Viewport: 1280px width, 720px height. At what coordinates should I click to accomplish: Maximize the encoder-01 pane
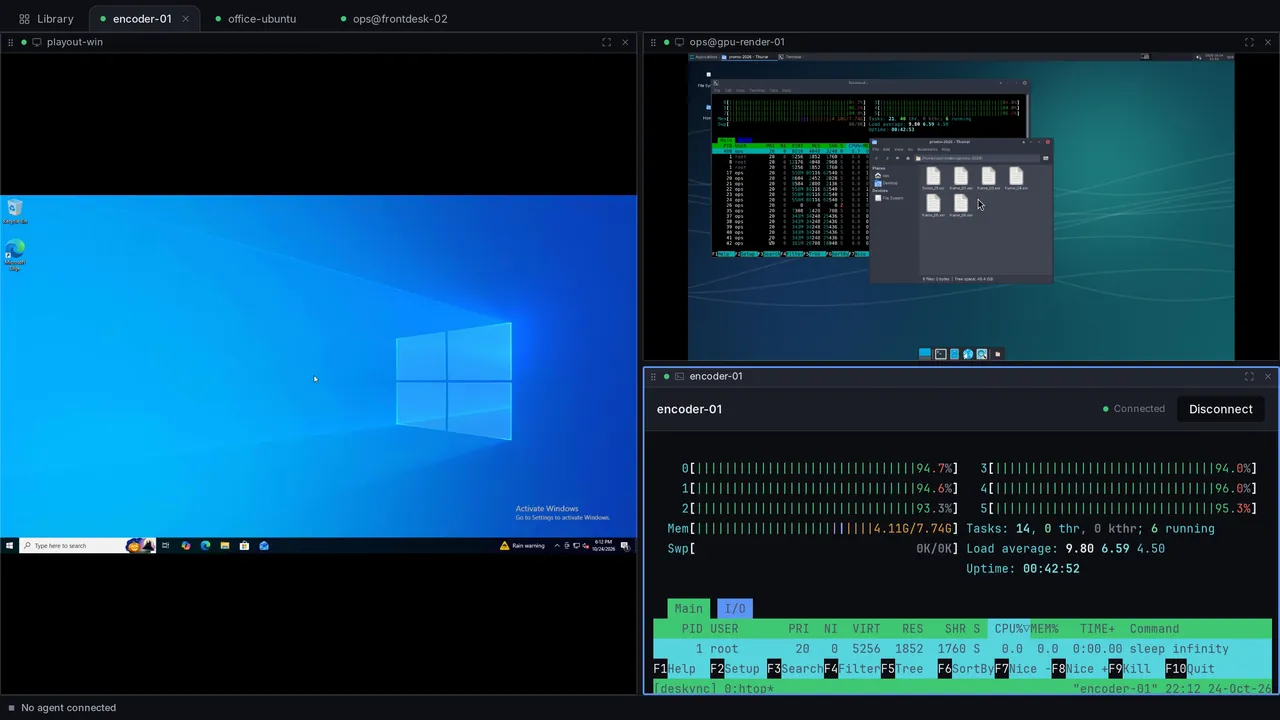(1249, 376)
